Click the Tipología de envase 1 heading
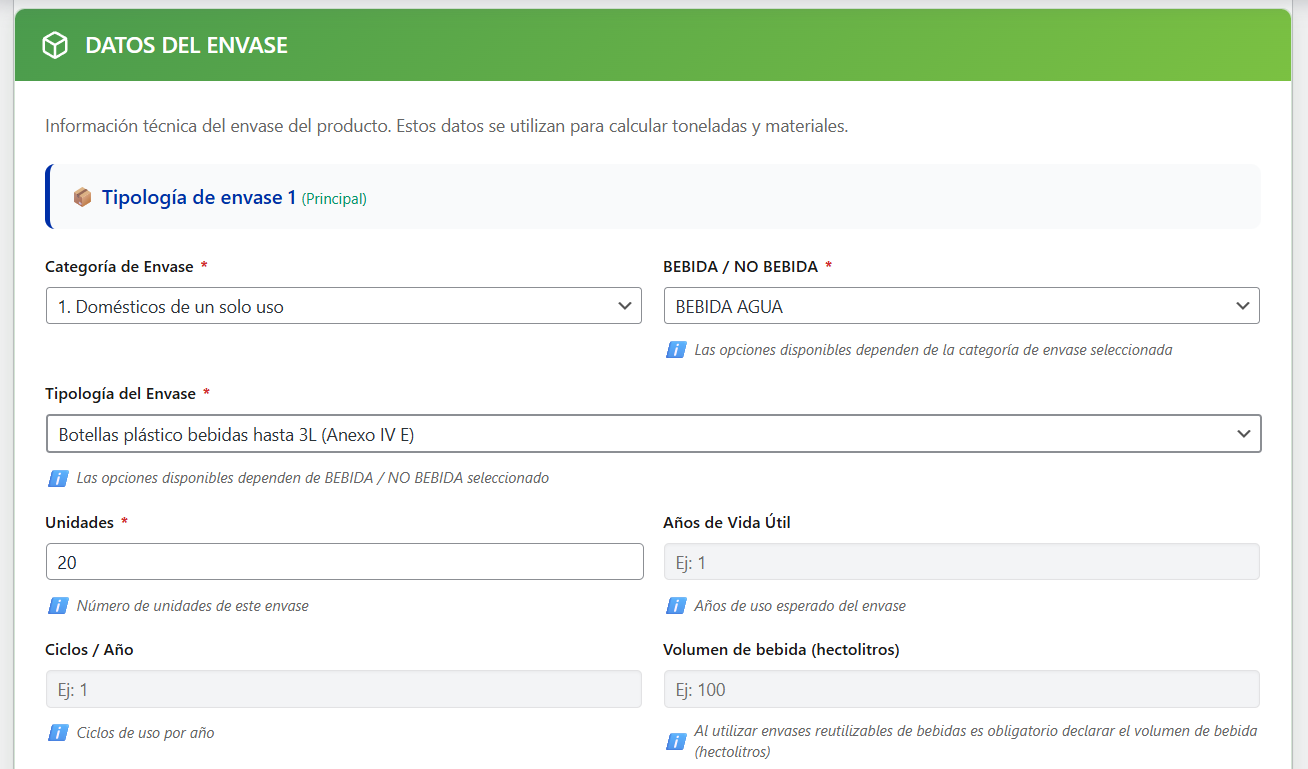This screenshot has width=1308, height=769. coord(199,198)
